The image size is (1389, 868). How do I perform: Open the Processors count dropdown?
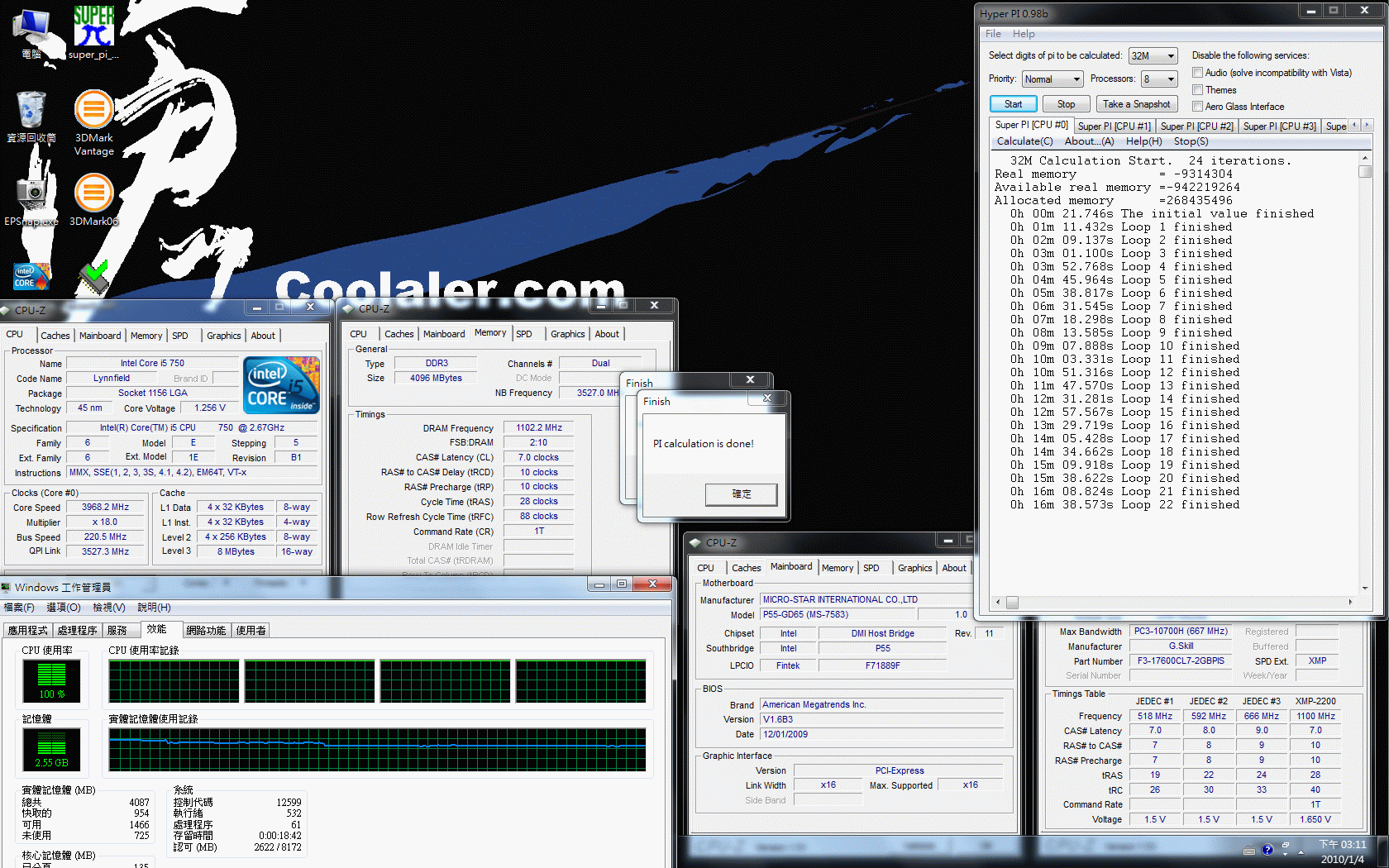coord(1159,79)
